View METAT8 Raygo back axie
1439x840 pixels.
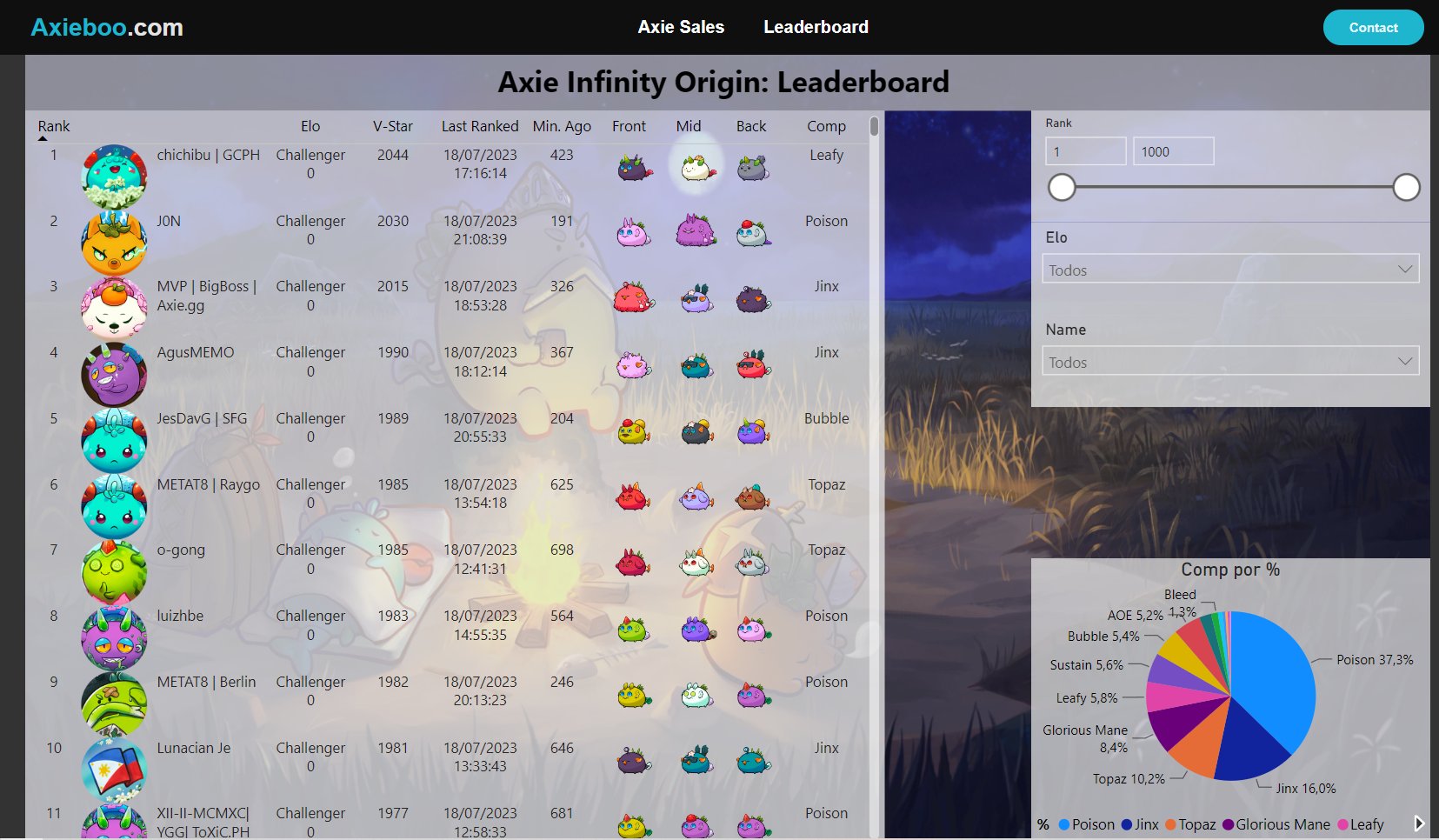(x=752, y=497)
